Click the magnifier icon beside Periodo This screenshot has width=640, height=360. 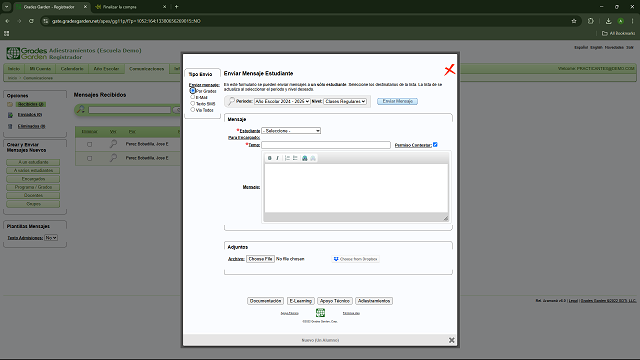pos(231,101)
